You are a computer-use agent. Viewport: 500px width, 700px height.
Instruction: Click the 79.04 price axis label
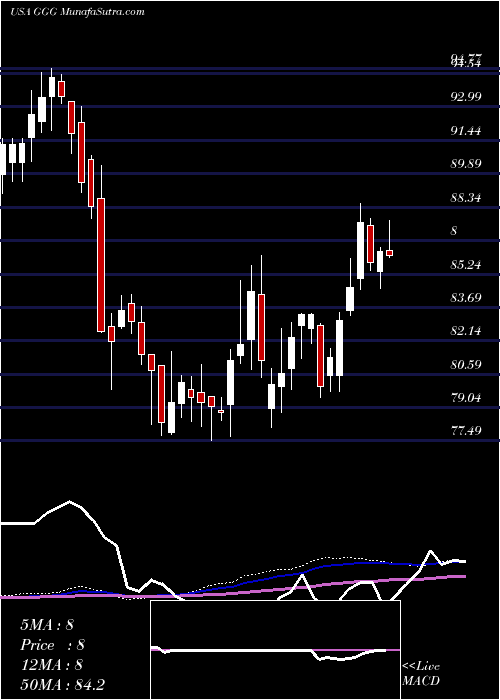pos(466,398)
